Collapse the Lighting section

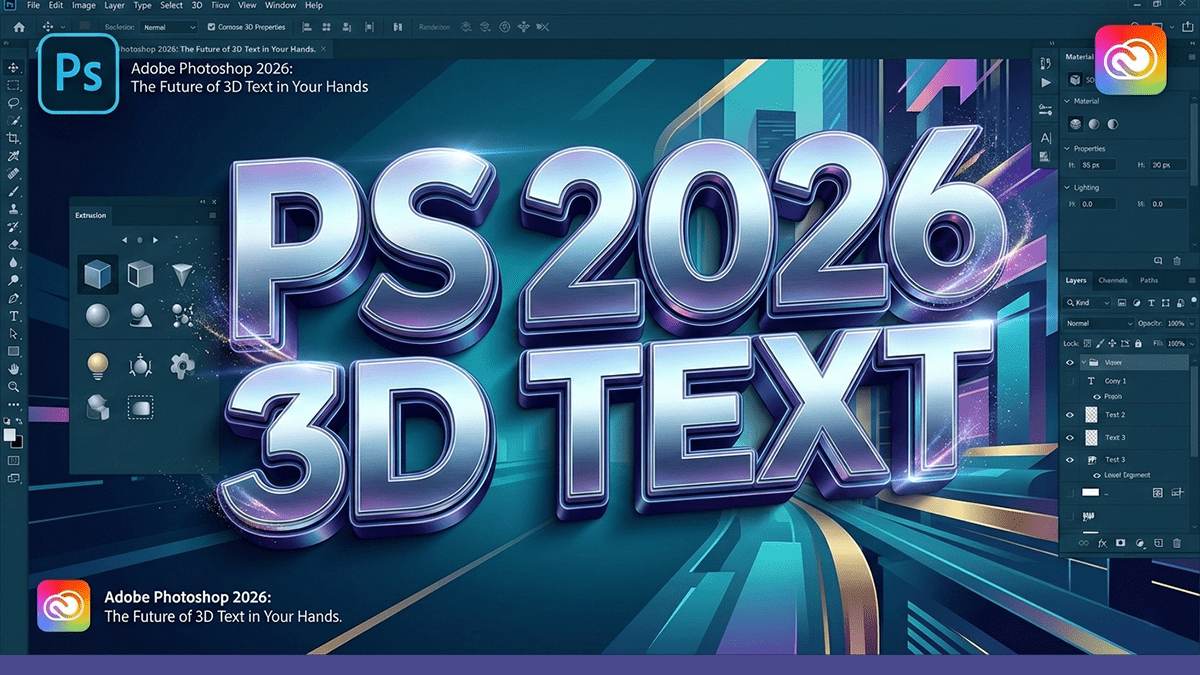(1067, 188)
